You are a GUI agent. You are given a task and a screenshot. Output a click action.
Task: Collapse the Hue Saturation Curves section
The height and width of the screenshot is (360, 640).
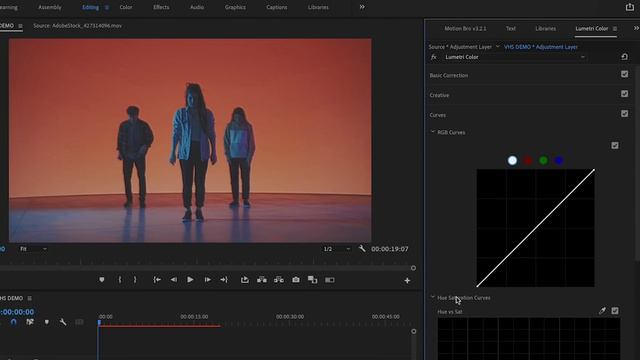click(433, 297)
